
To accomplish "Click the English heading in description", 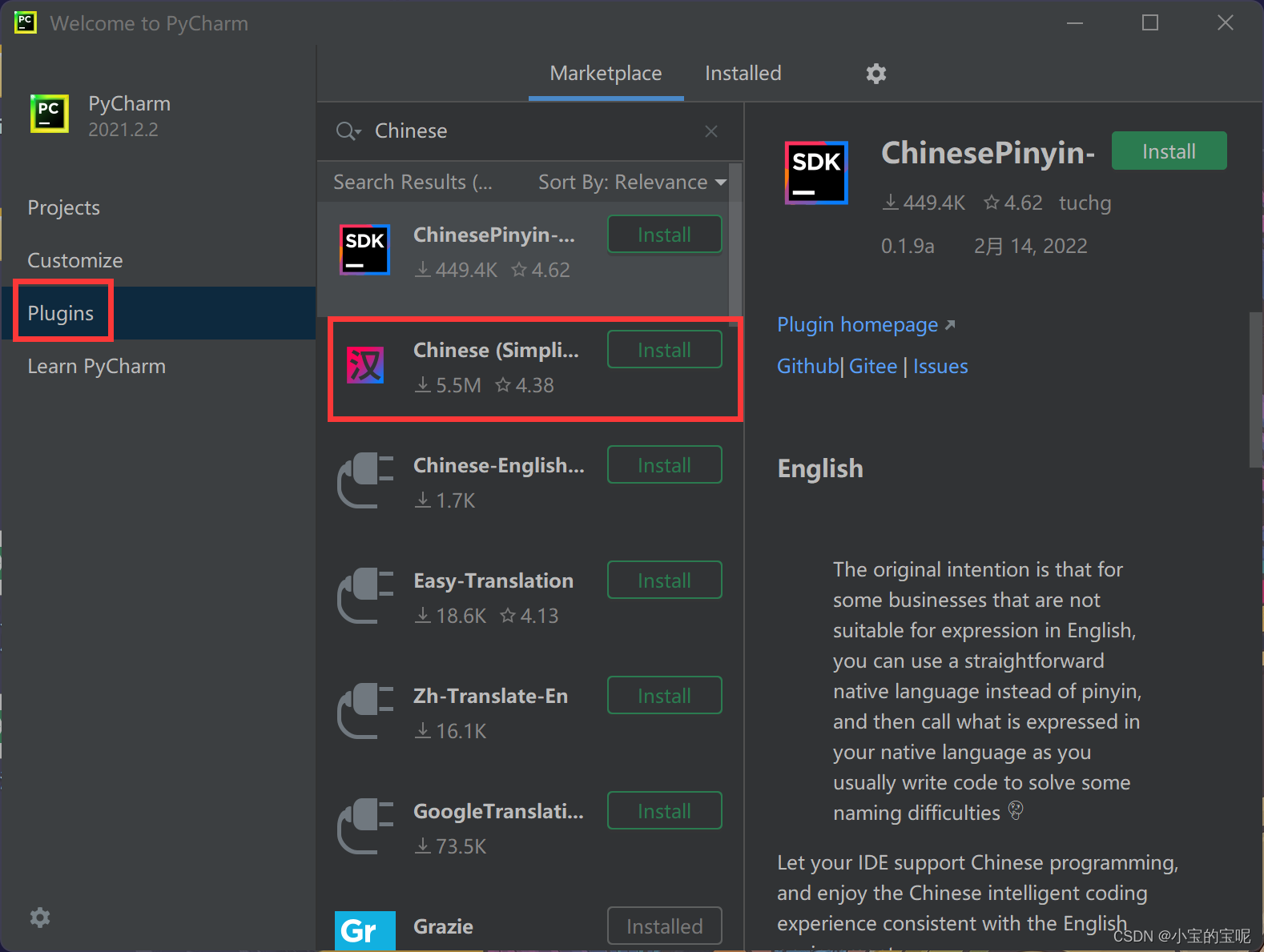I will [820, 468].
